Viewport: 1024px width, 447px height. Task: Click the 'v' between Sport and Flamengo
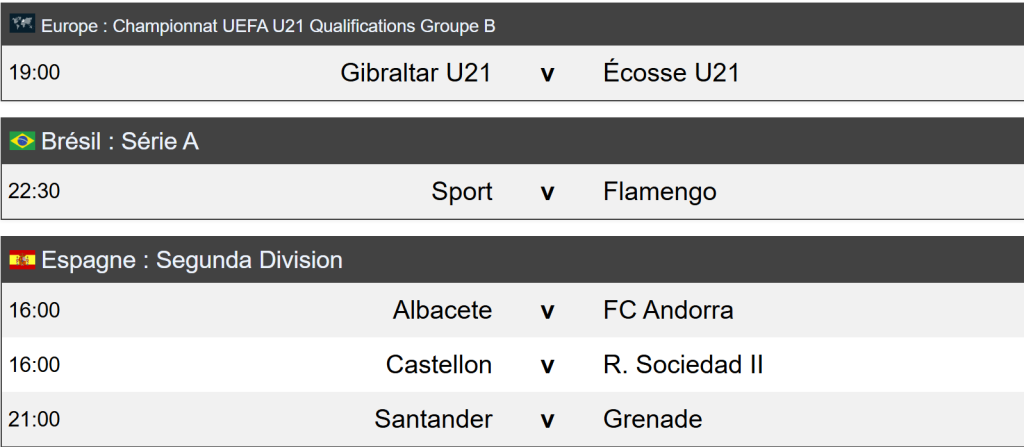click(x=547, y=192)
